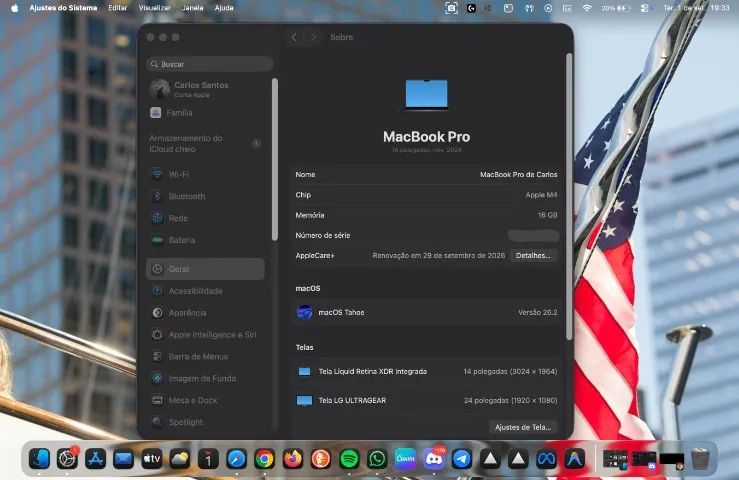Viewport: 739px width, 480px height.
Task: Open Discord from the Dock
Action: tap(434, 459)
